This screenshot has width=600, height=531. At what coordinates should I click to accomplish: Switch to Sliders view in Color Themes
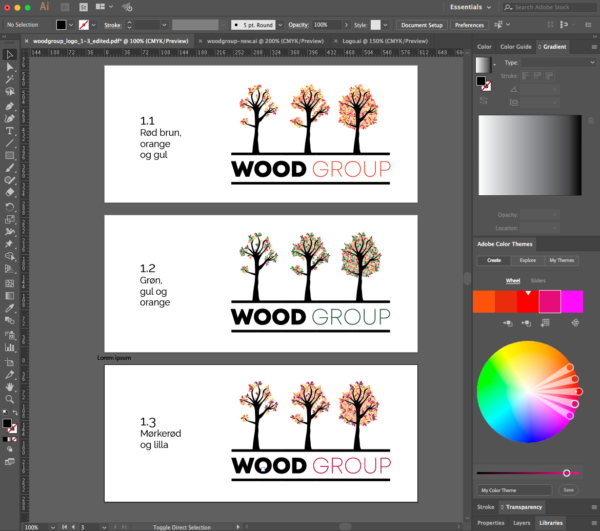point(538,281)
